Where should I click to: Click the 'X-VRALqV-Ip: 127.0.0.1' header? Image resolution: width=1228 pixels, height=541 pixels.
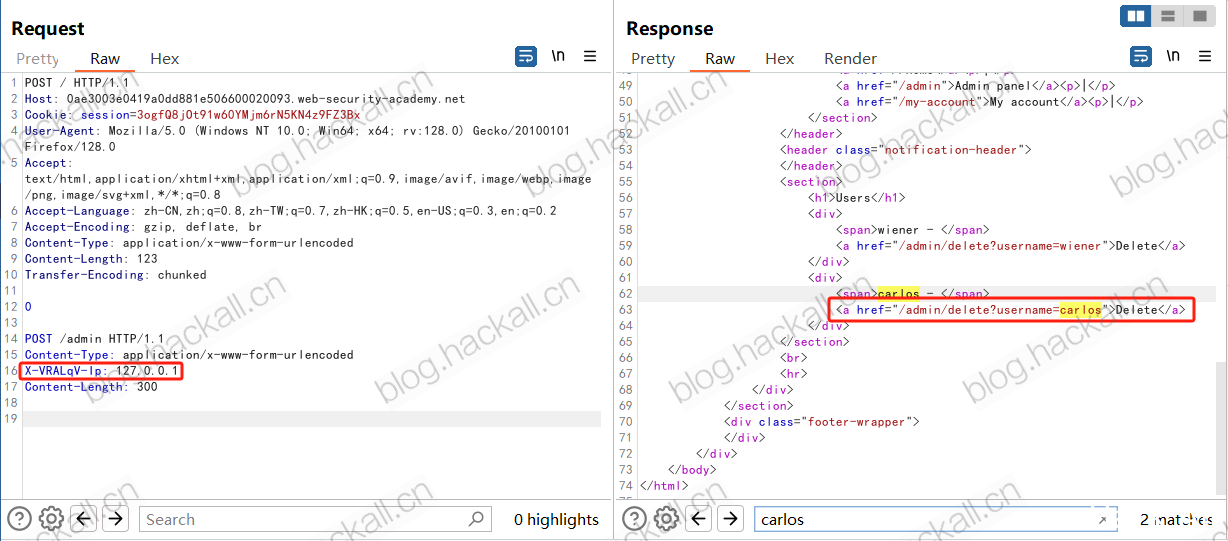click(102, 371)
